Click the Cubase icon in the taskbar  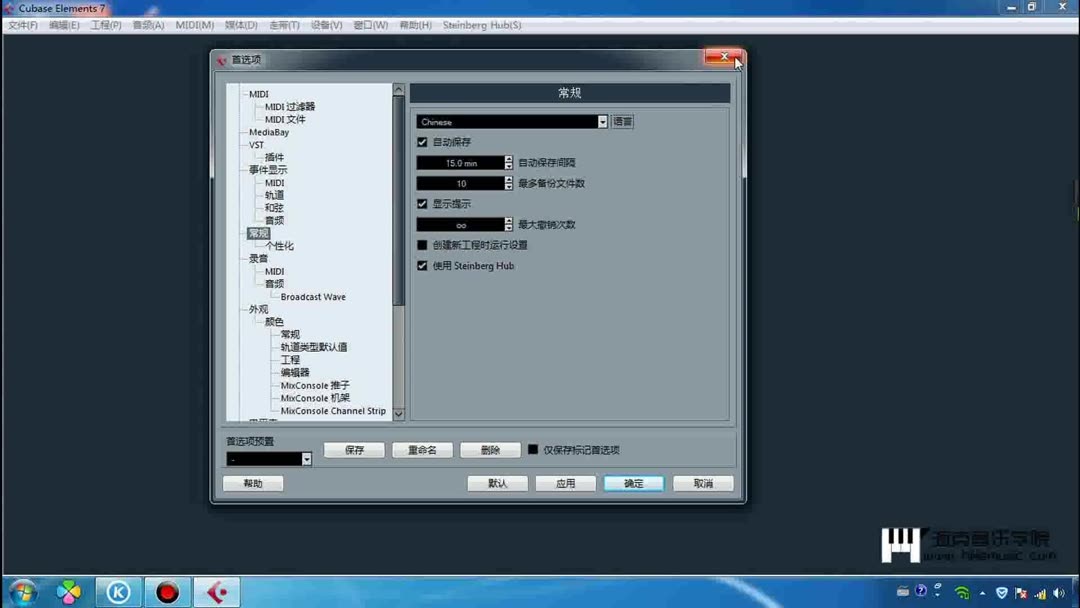(x=216, y=591)
